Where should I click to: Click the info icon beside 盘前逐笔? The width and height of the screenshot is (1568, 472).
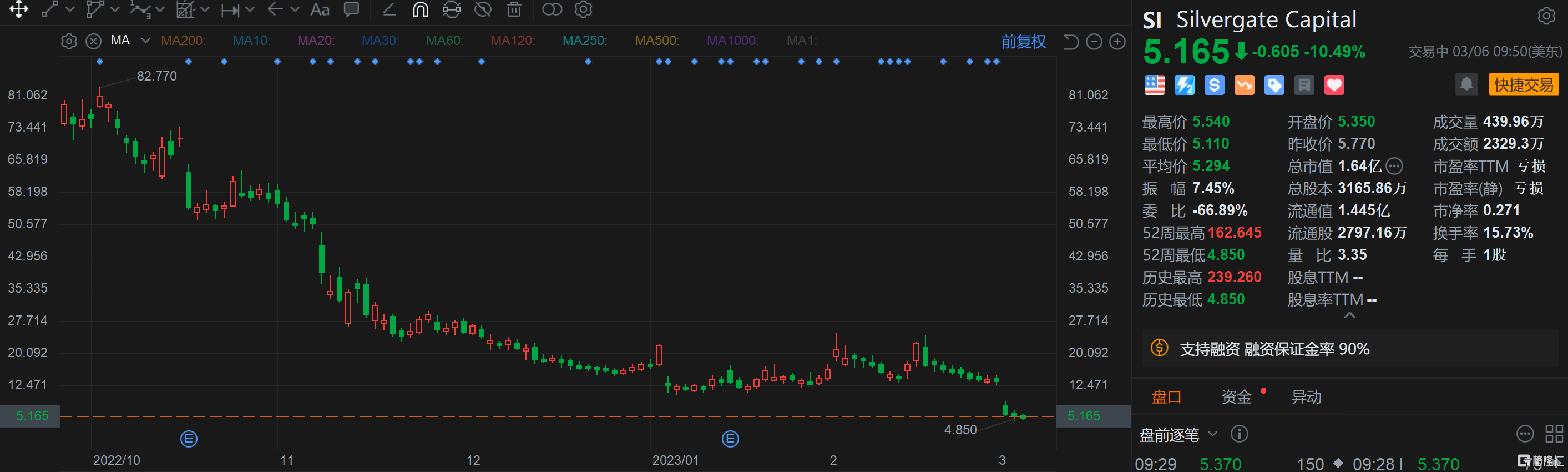click(x=1240, y=434)
